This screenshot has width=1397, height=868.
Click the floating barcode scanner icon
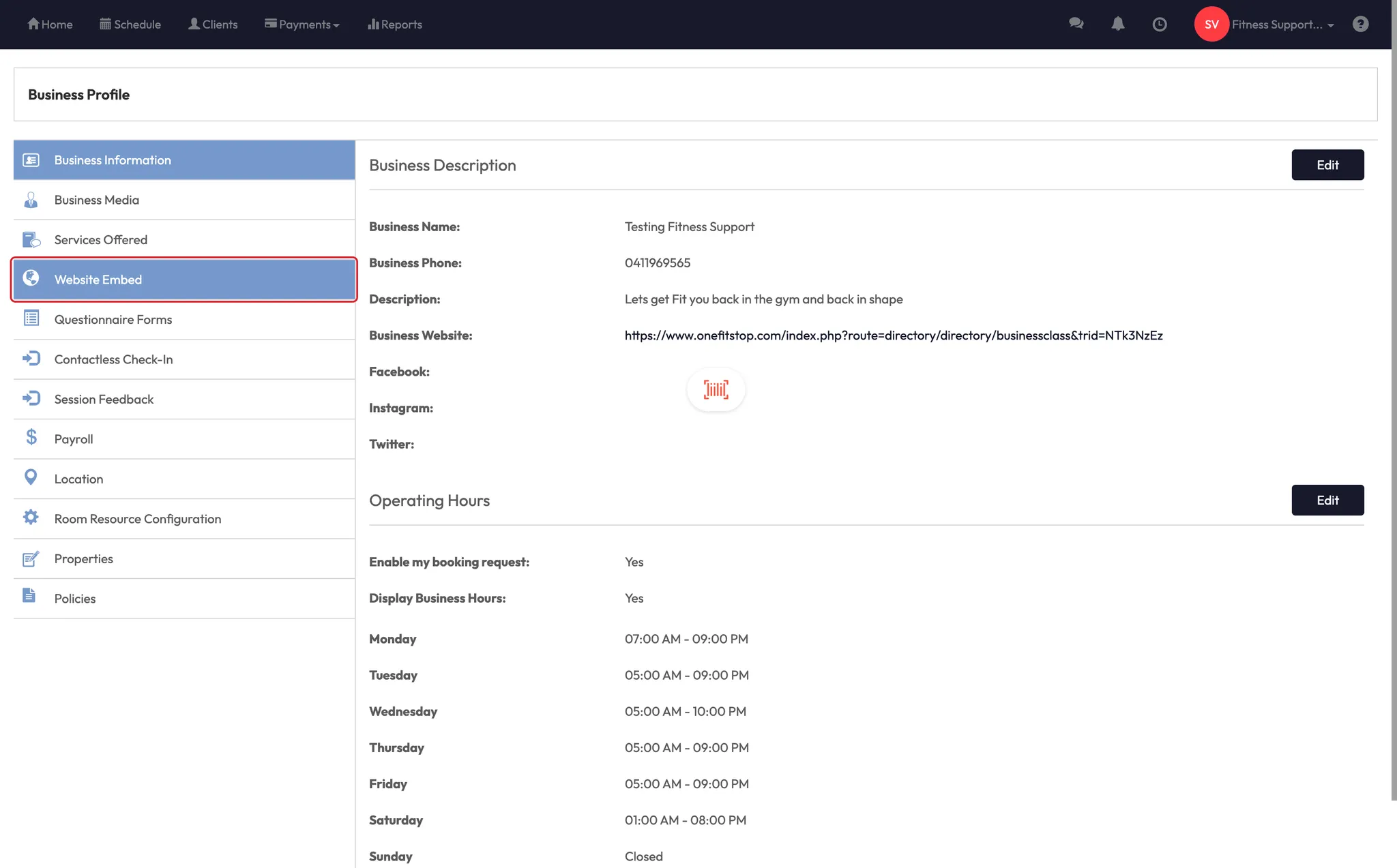tap(716, 389)
